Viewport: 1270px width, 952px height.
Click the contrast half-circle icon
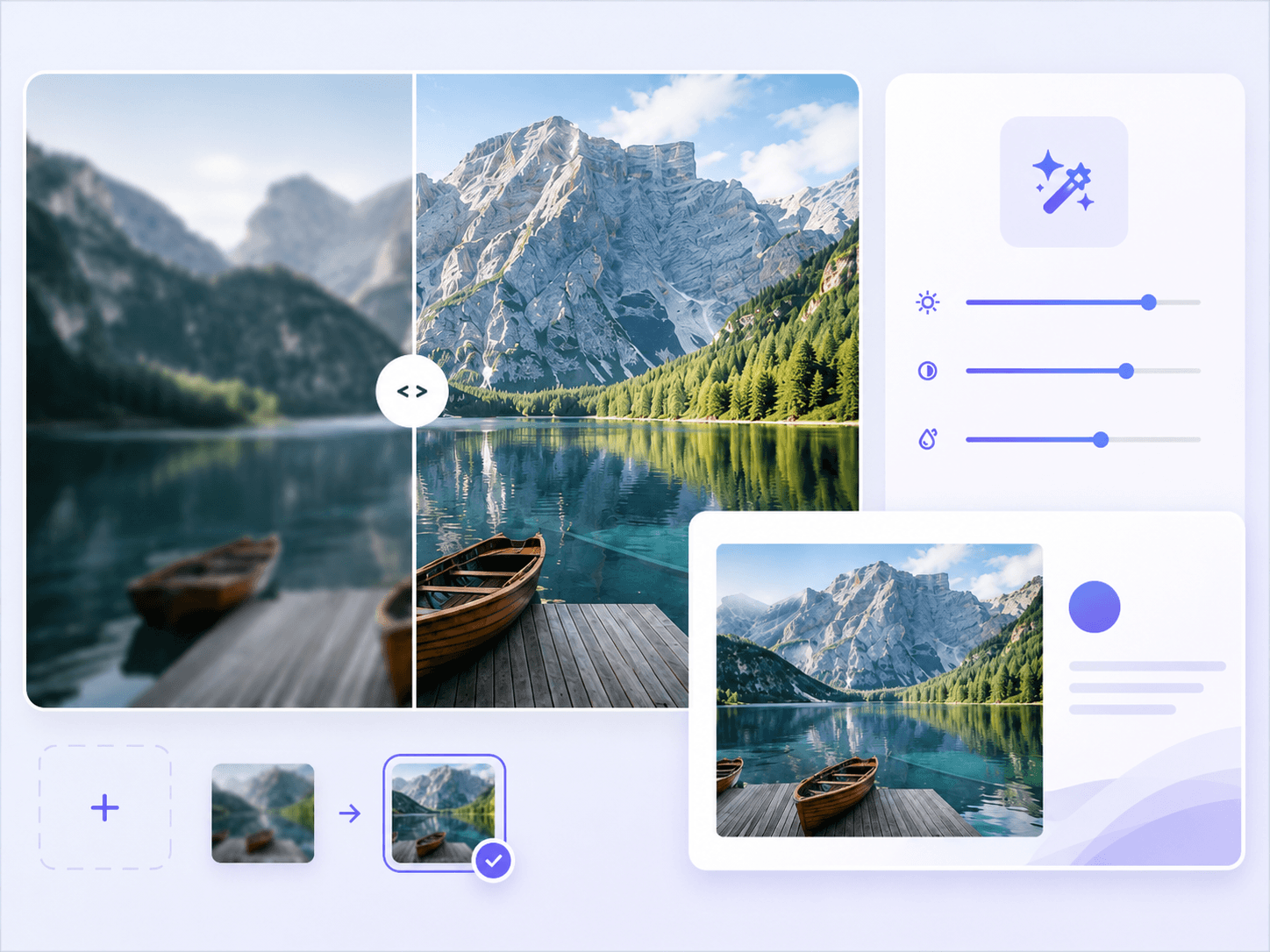point(927,371)
